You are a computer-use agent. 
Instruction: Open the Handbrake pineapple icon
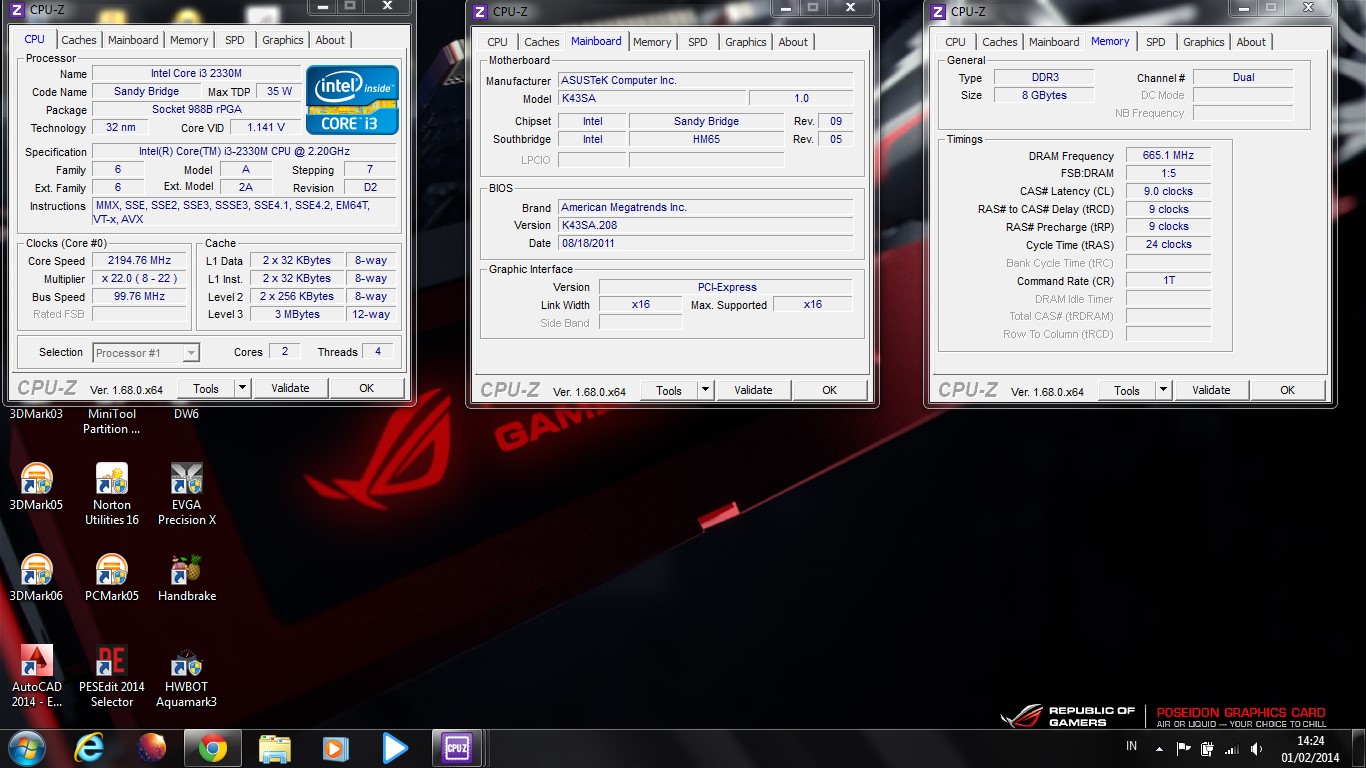[186, 578]
